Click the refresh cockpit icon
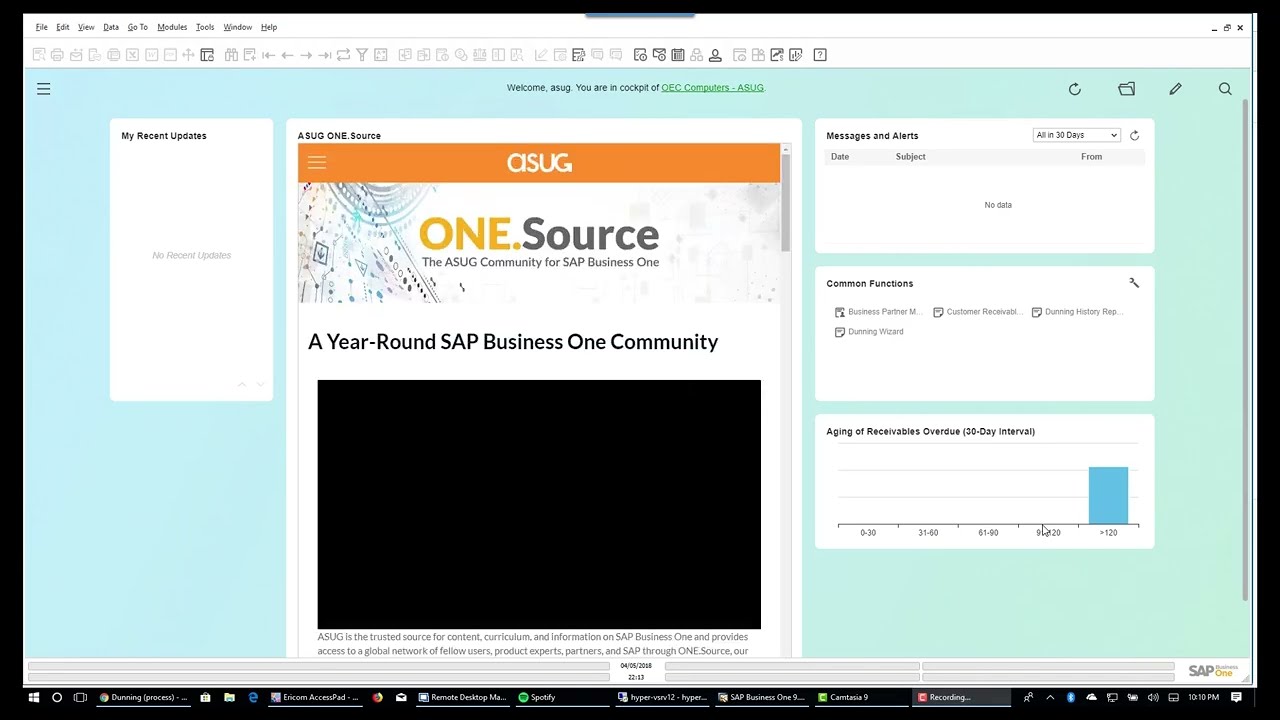This screenshot has height=720, width=1280. [x=1075, y=89]
